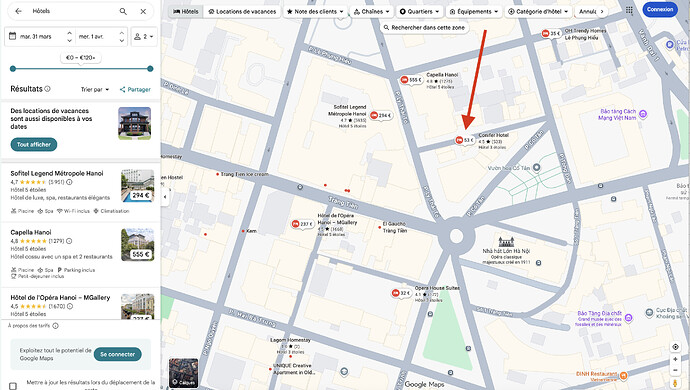The image size is (690, 390).
Task: Click the Bảo Tàng Địa chất museum marker
Action: tap(628, 317)
